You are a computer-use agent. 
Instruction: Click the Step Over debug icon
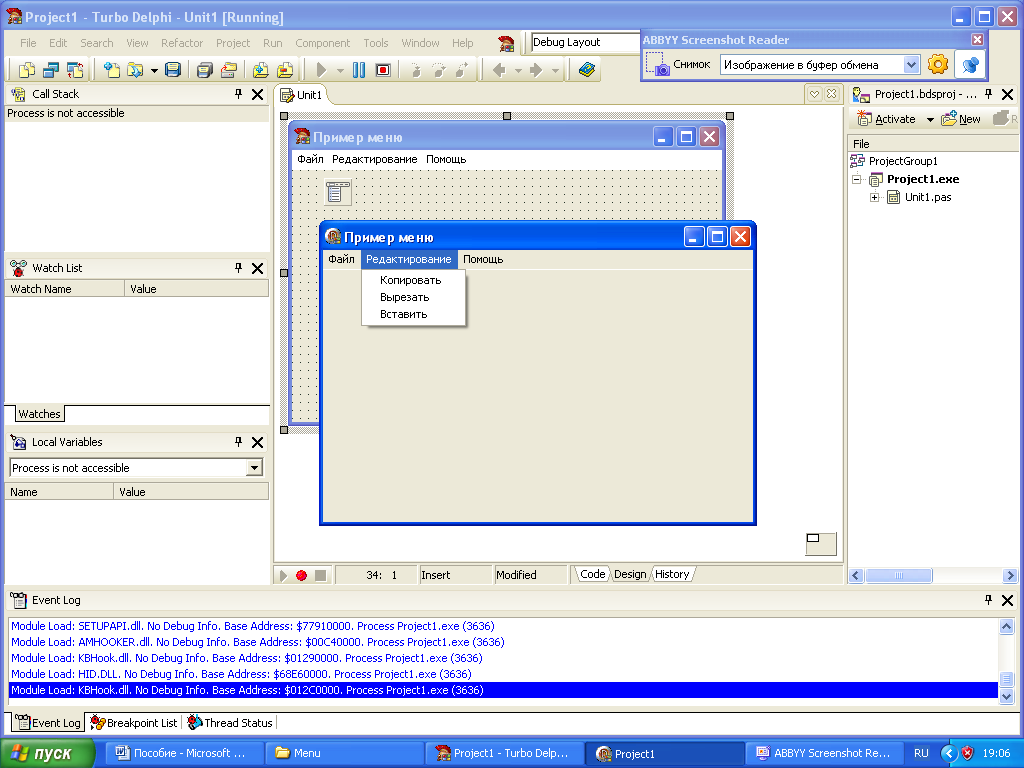pyautogui.click(x=439, y=69)
